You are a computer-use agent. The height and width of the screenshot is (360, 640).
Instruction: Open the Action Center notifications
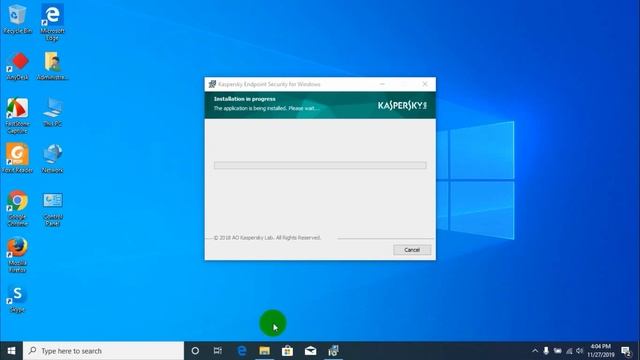627,351
